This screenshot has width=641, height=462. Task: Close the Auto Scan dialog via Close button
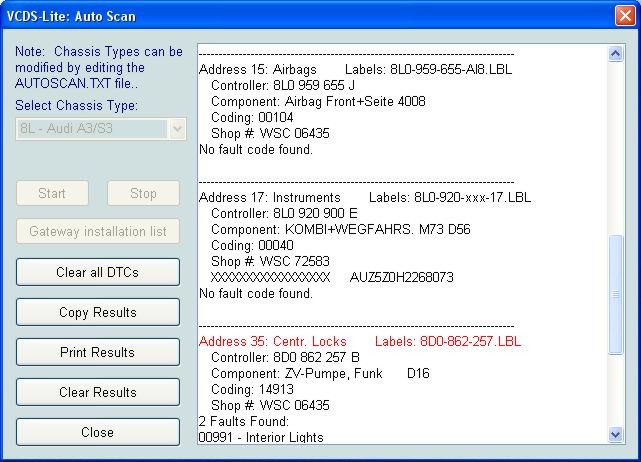point(98,432)
